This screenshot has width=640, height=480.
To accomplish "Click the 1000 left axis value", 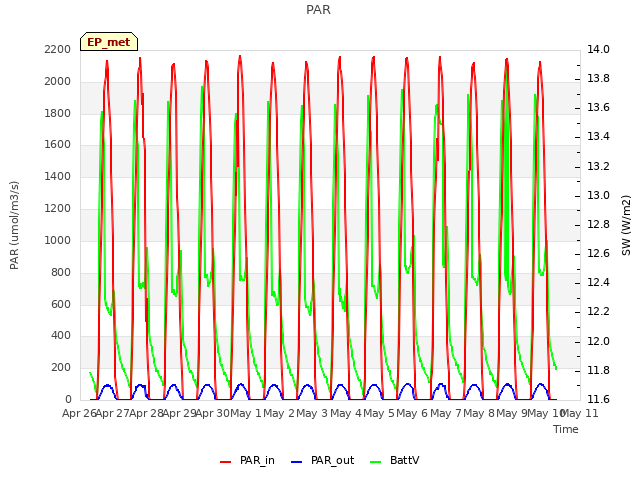I will [x=58, y=240].
